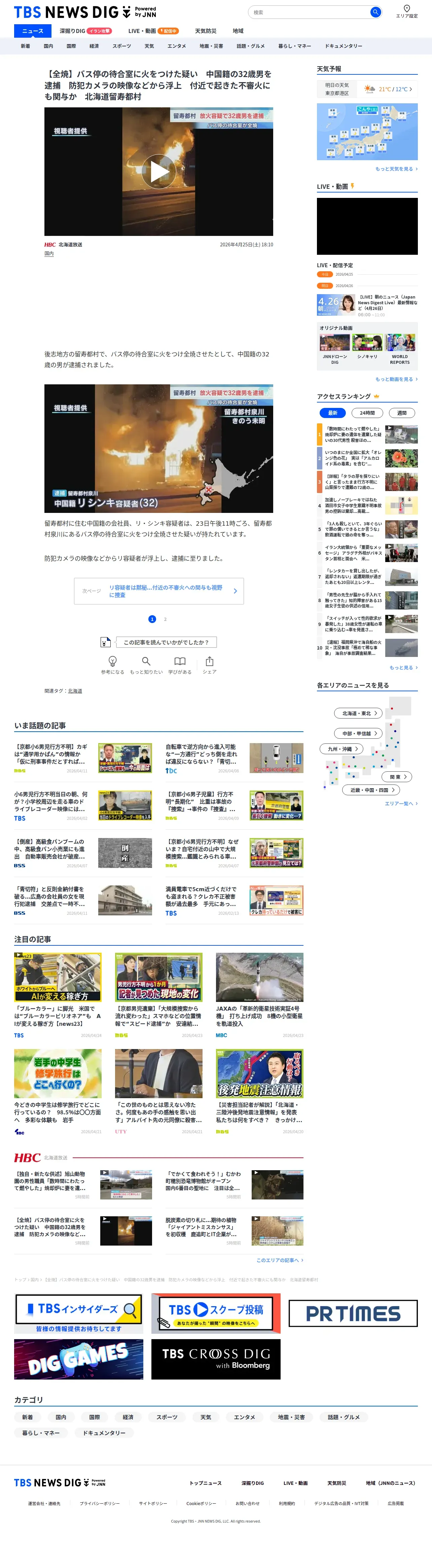Click もっと天気を見る link
This screenshot has width=432, height=1568.
pyautogui.click(x=396, y=169)
